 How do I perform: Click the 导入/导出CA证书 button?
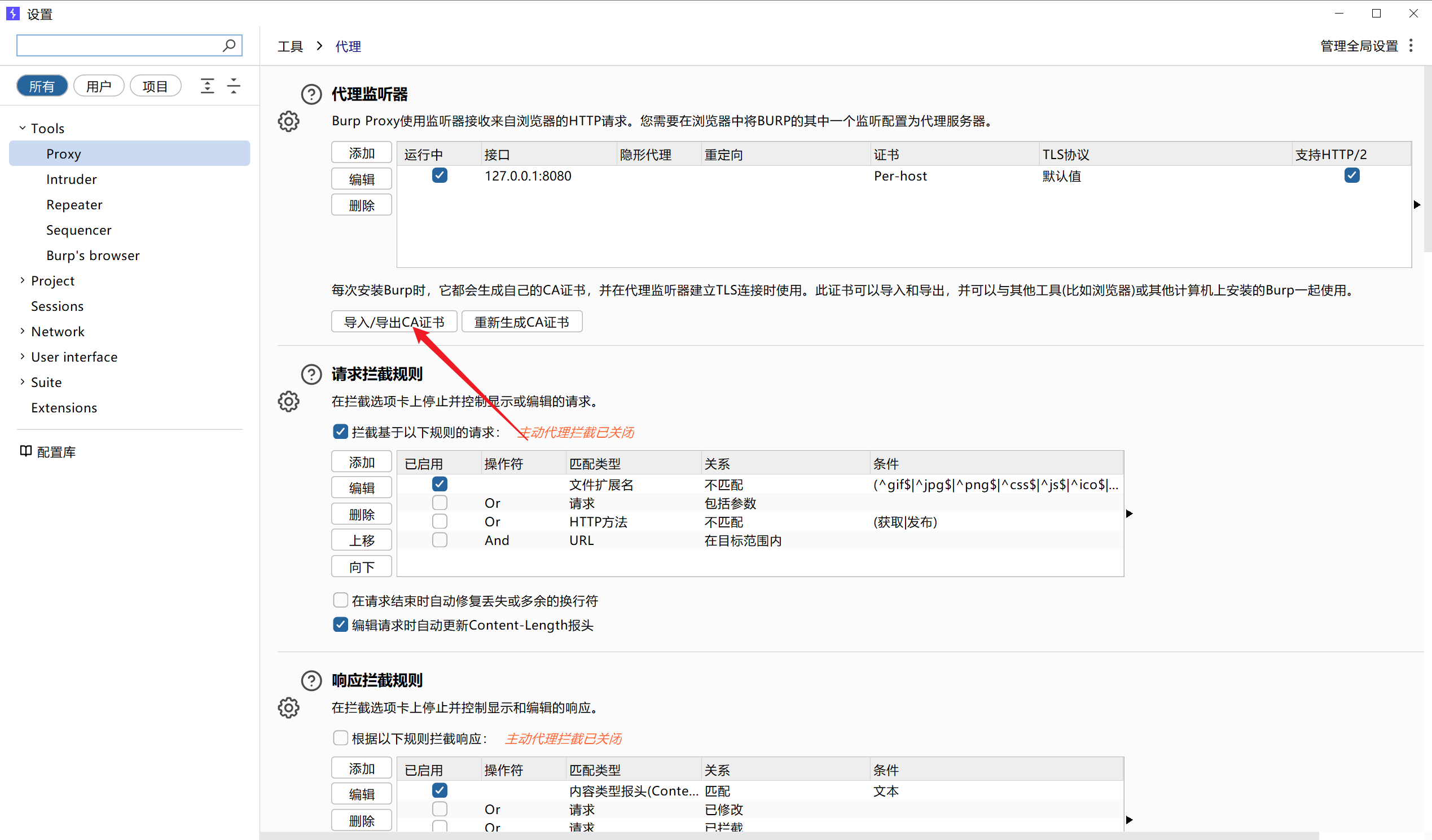pyautogui.click(x=394, y=322)
